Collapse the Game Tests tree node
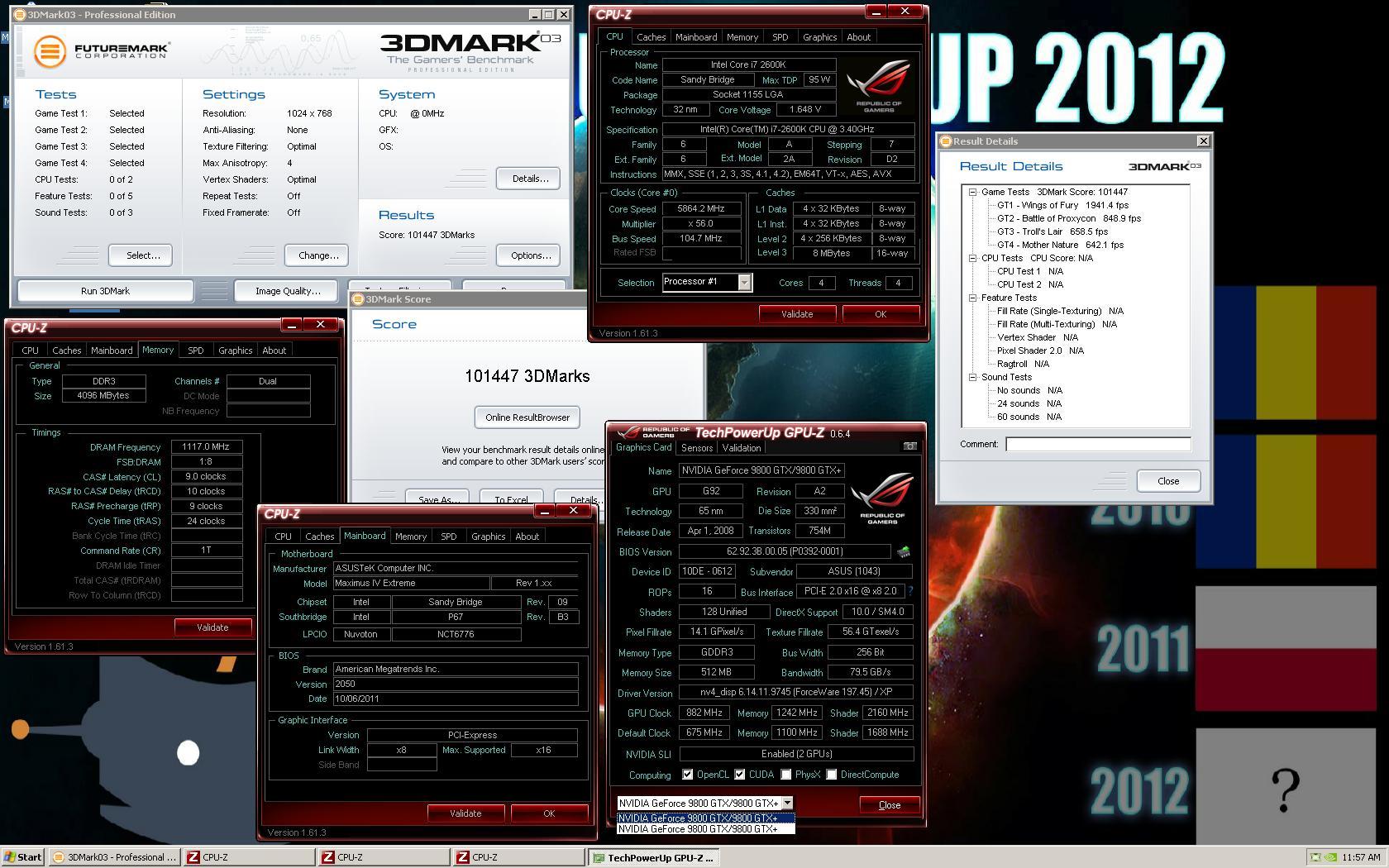1389x868 pixels. click(x=972, y=192)
